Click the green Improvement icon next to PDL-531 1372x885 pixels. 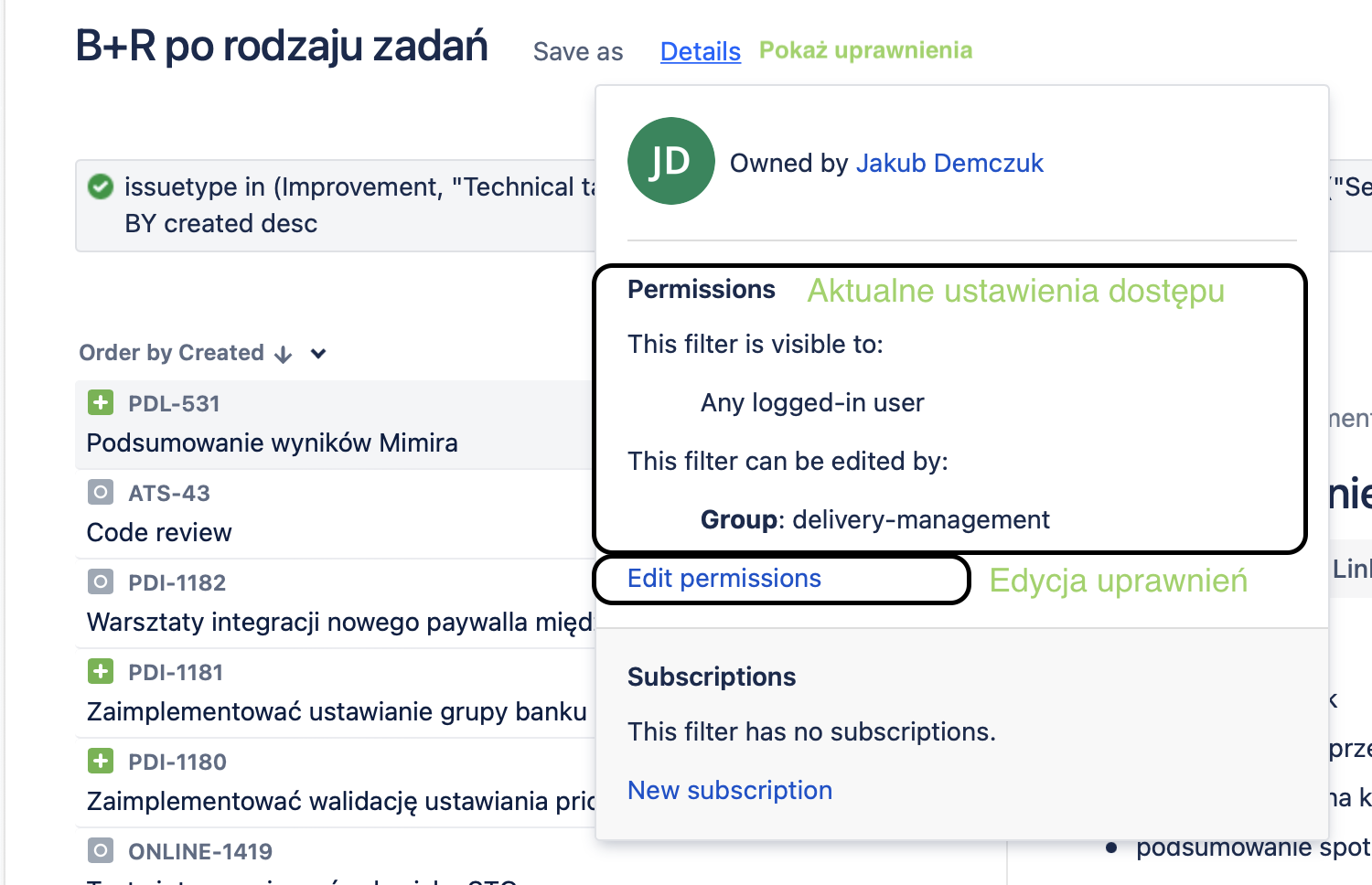point(100,402)
